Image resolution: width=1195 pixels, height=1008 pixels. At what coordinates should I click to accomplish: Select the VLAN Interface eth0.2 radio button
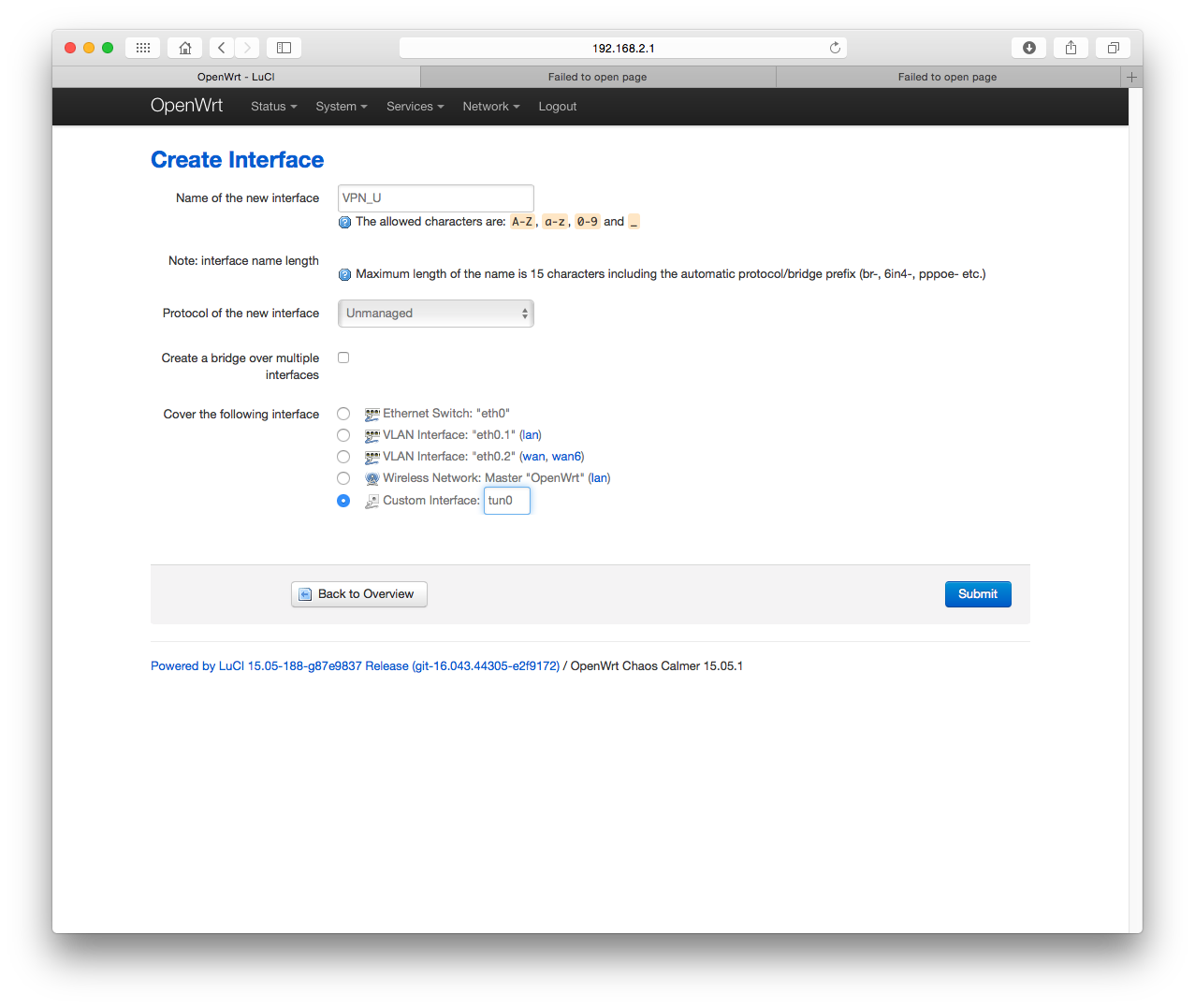point(343,457)
